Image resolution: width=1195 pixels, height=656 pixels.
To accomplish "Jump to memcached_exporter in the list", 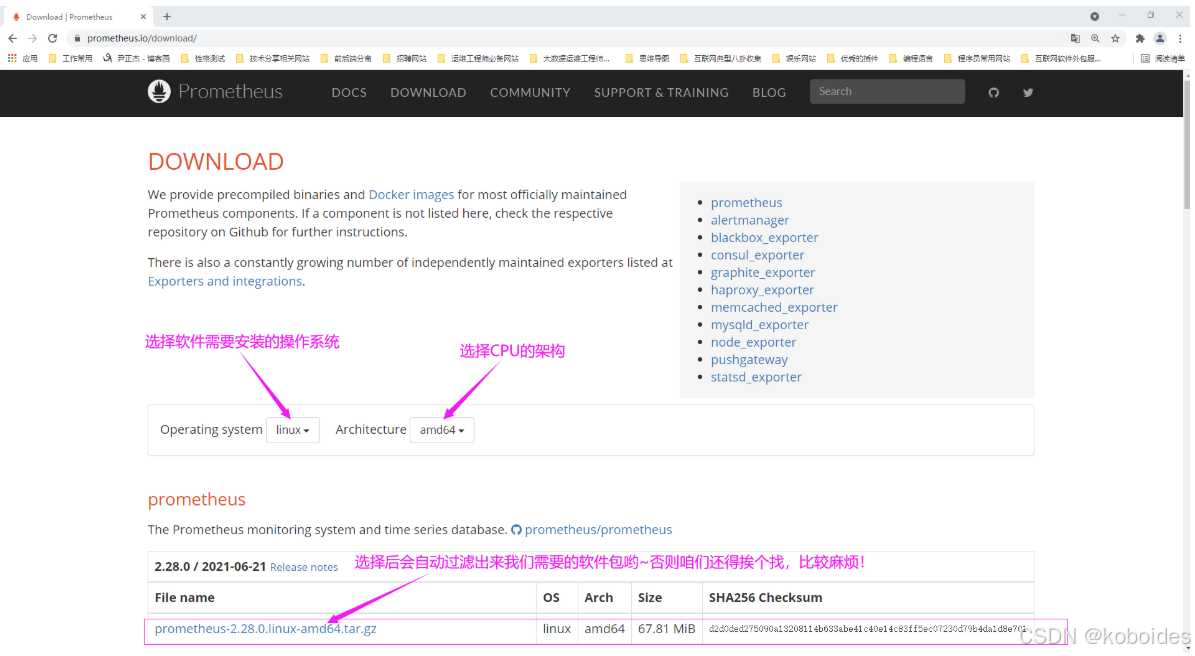I will click(x=774, y=308).
